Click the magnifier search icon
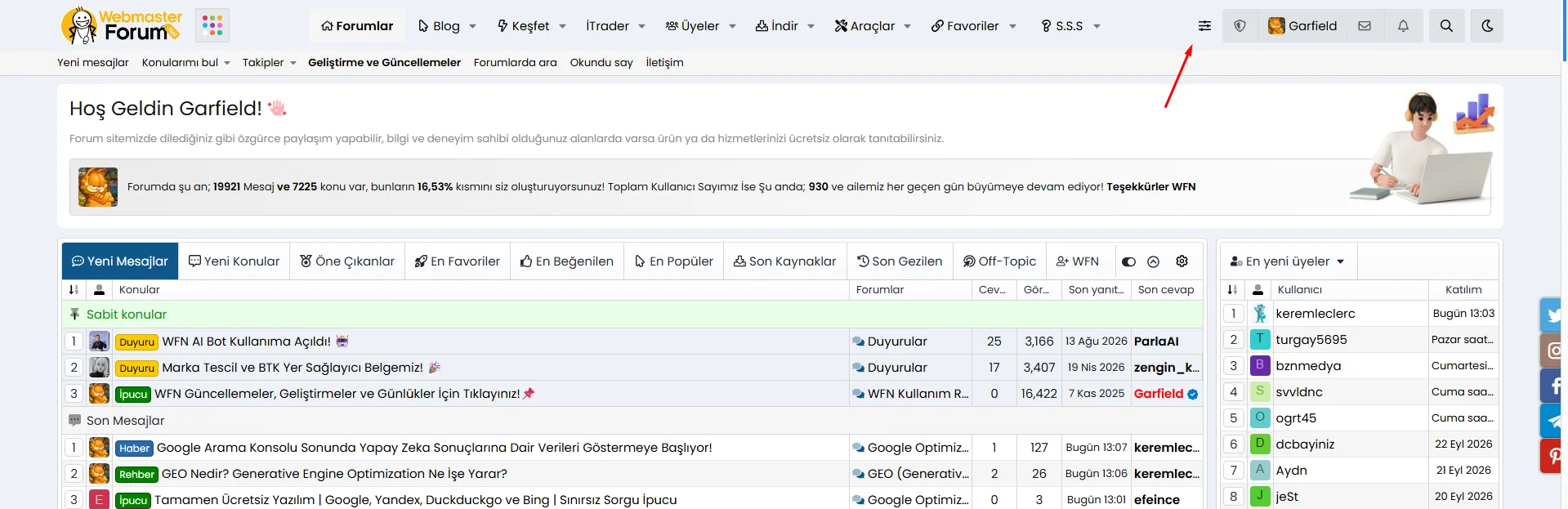The image size is (1568, 509). tap(1446, 26)
